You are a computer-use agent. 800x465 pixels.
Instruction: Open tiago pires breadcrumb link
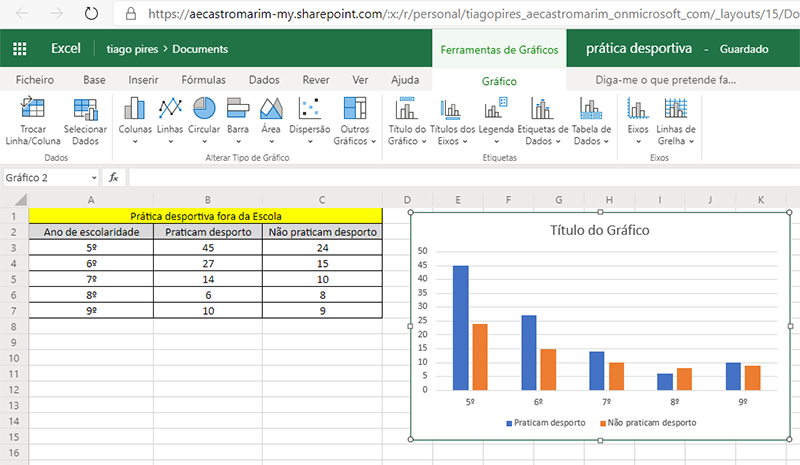(132, 49)
